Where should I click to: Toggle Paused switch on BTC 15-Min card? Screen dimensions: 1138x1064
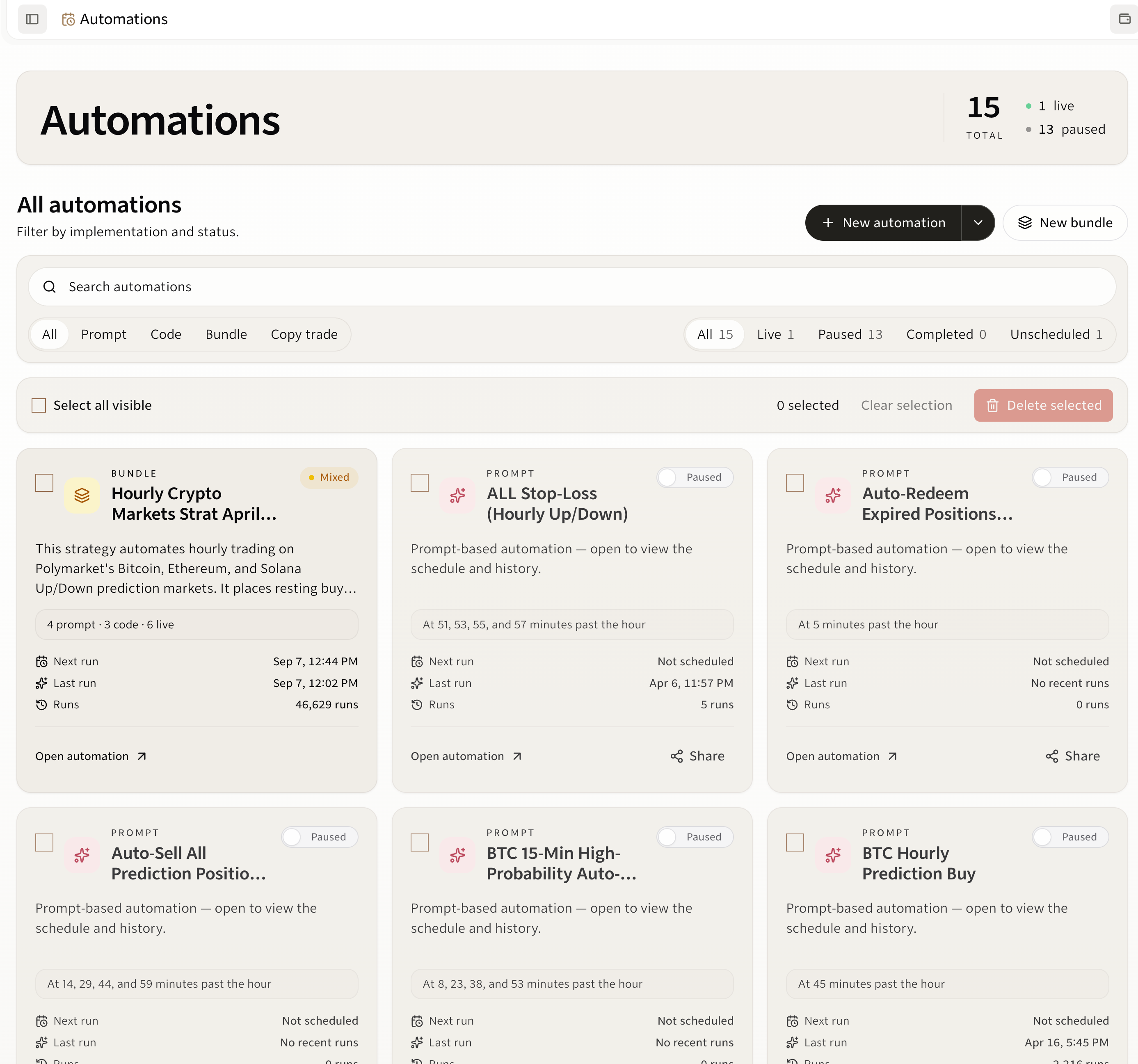point(695,837)
